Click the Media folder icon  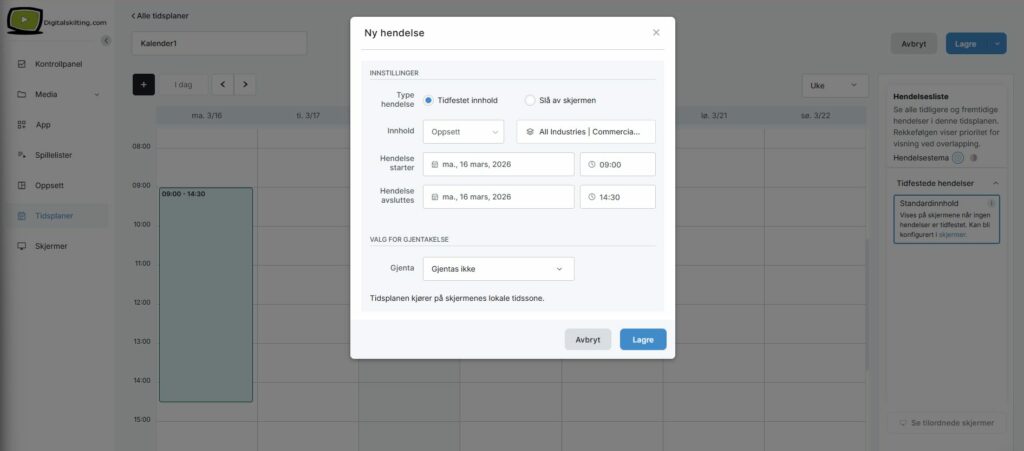[22, 95]
